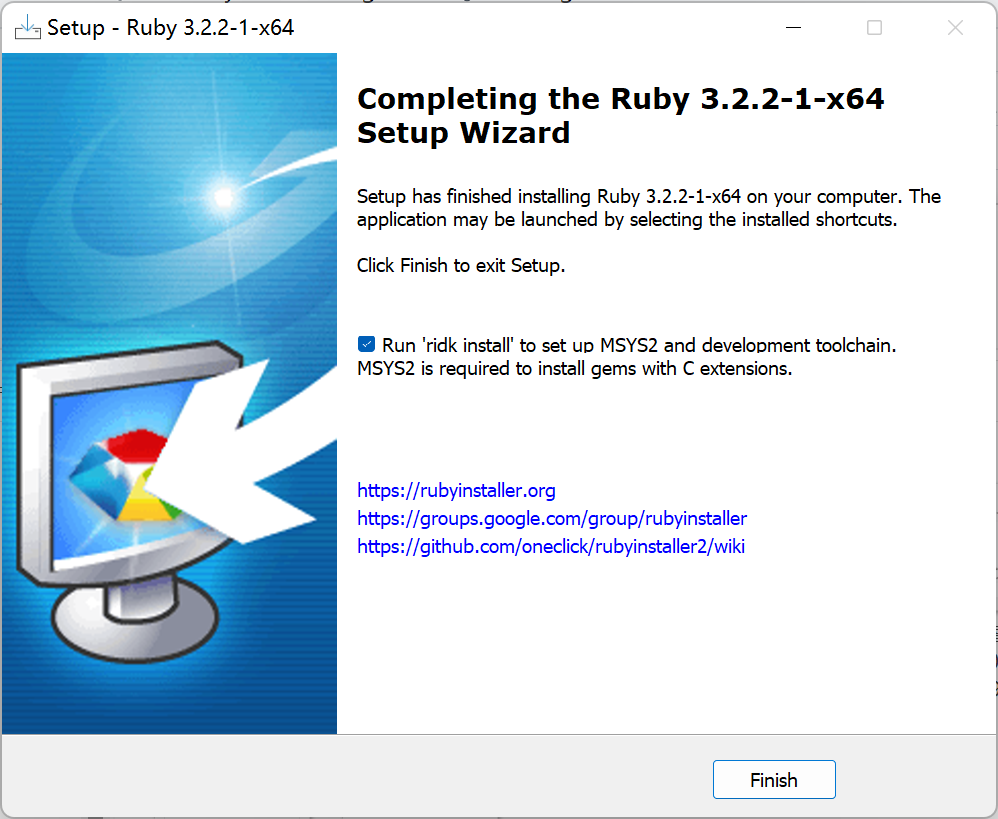Open the rubyinstaller.org link
Viewport: 998px width, 819px height.
point(456,491)
